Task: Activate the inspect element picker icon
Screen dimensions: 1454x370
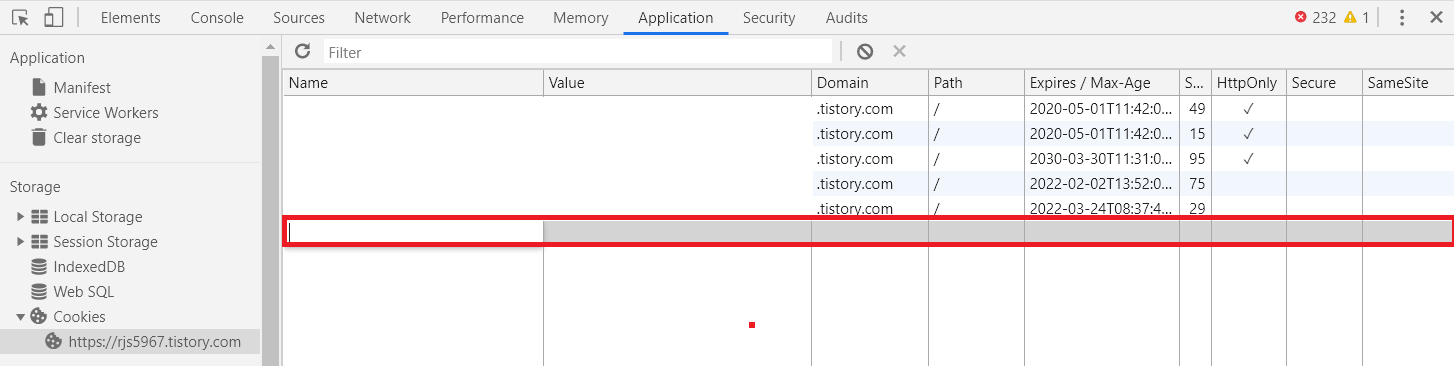Action: (x=20, y=18)
